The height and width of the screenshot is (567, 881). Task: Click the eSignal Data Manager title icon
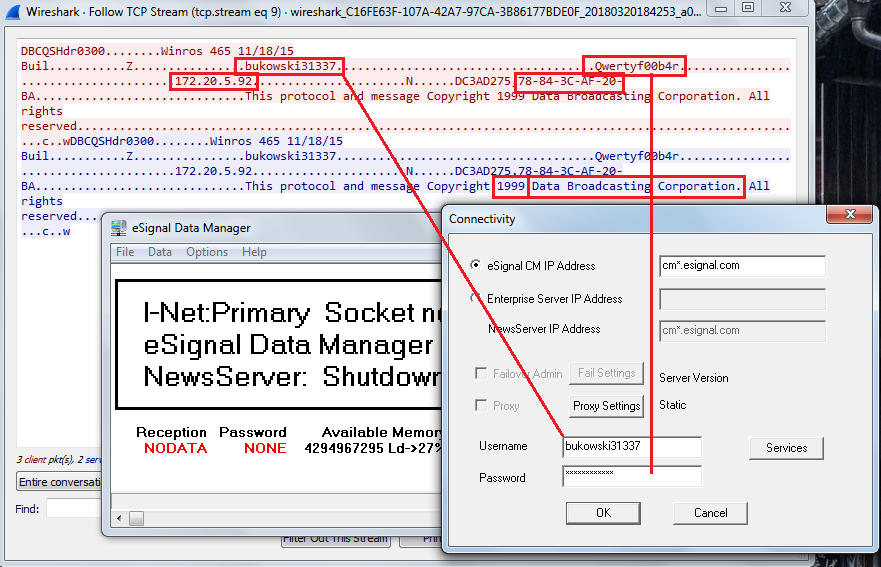pyautogui.click(x=119, y=228)
